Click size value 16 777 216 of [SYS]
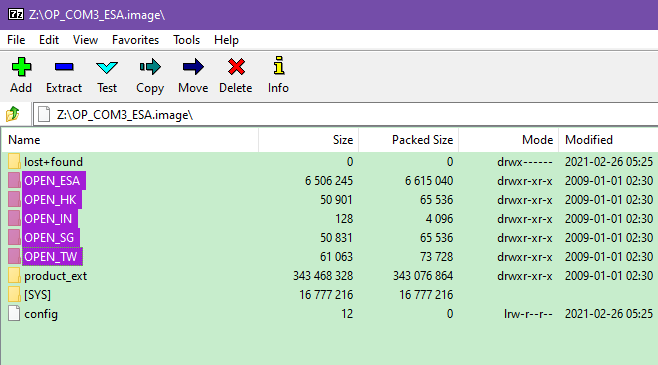Screen dimensions: 658x365 [x=326, y=295]
